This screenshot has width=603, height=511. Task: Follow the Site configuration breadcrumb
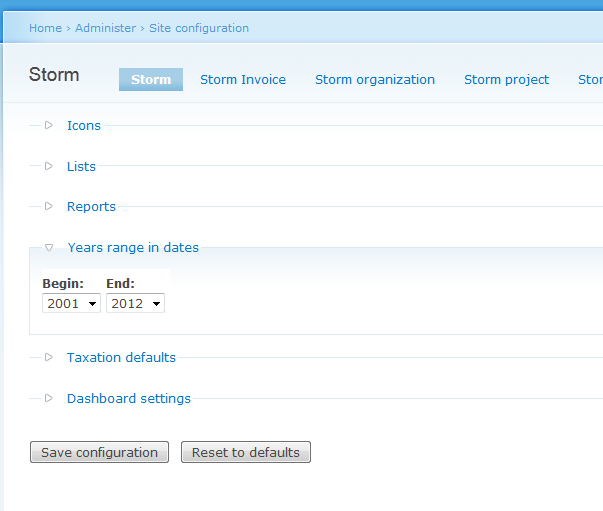199,28
